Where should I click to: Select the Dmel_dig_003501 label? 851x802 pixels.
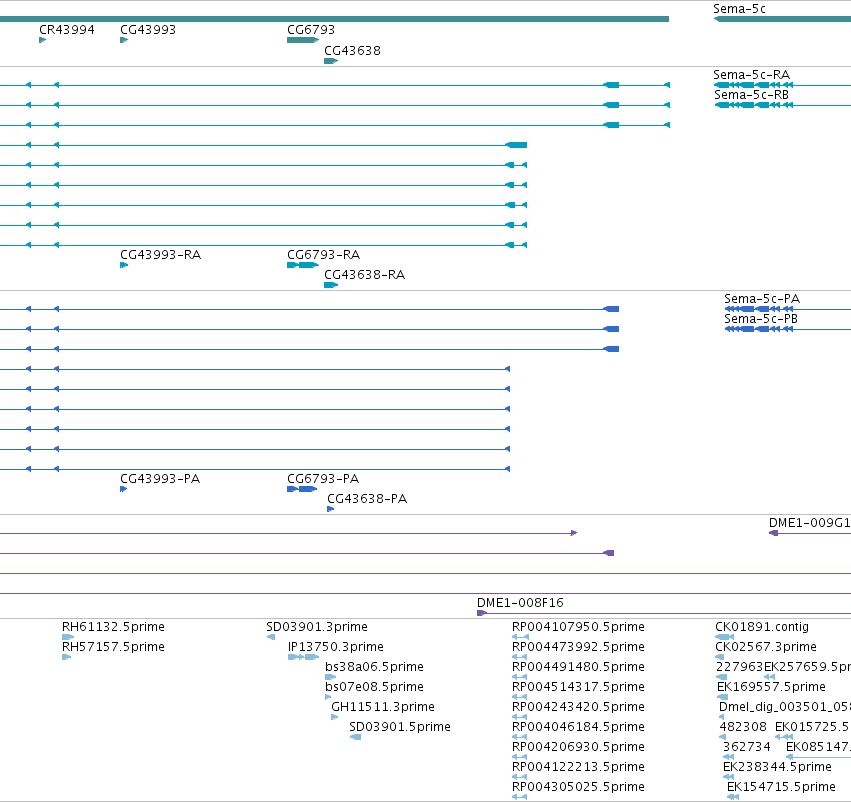(785, 707)
